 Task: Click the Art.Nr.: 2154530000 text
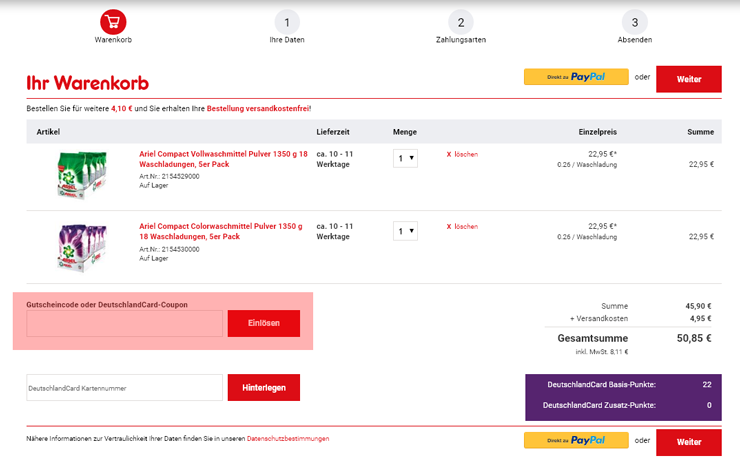pyautogui.click(x=169, y=249)
